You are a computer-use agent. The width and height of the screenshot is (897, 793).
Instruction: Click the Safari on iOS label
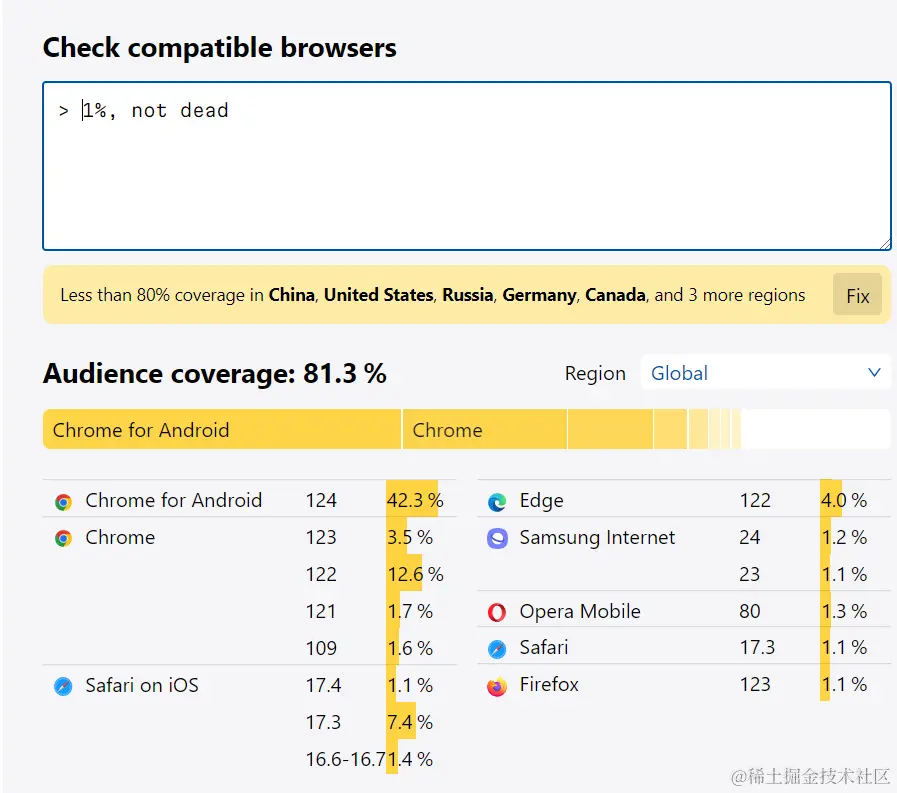tap(142, 685)
